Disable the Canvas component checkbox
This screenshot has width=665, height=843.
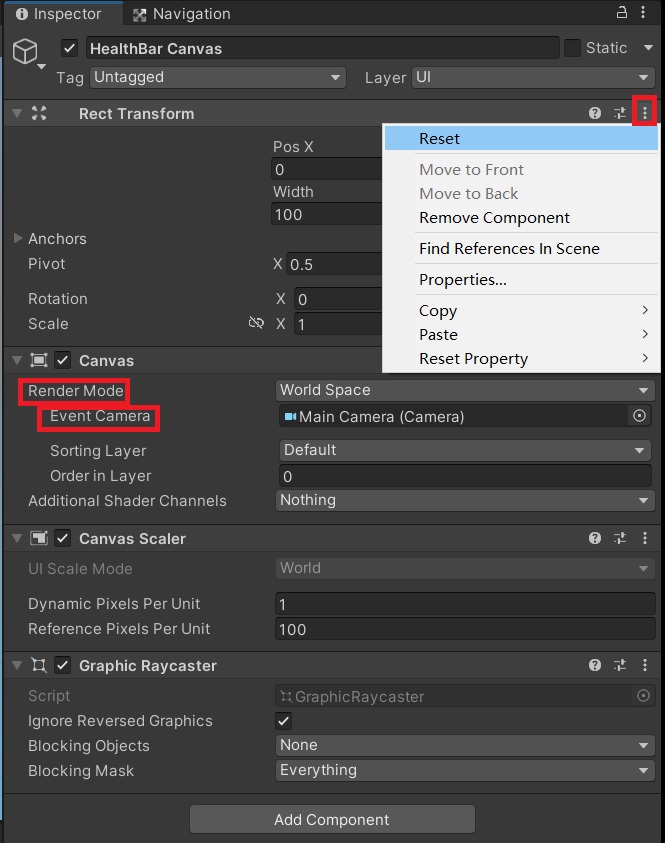[x=63, y=360]
